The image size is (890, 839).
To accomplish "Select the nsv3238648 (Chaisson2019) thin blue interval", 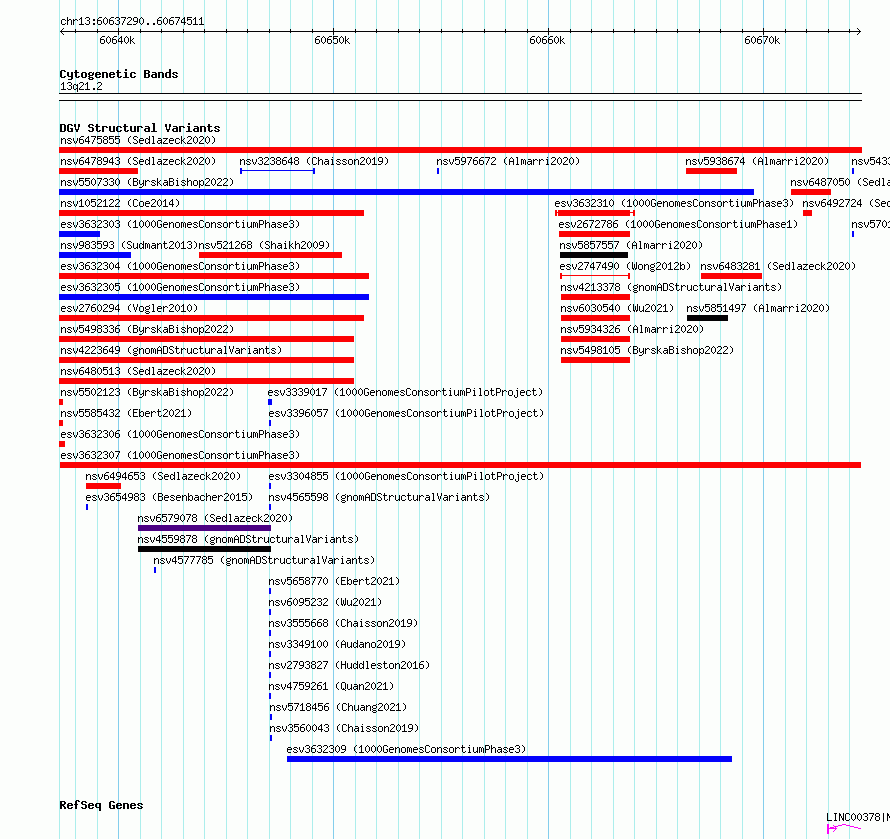I will click(x=278, y=171).
